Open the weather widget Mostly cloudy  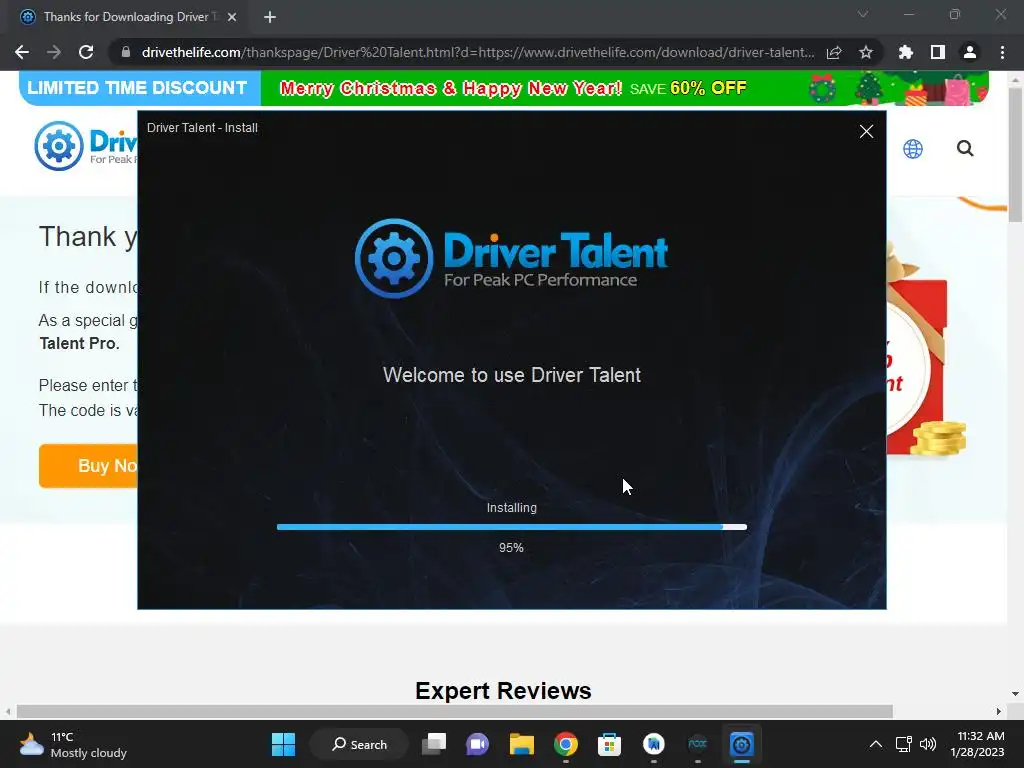tap(73, 744)
